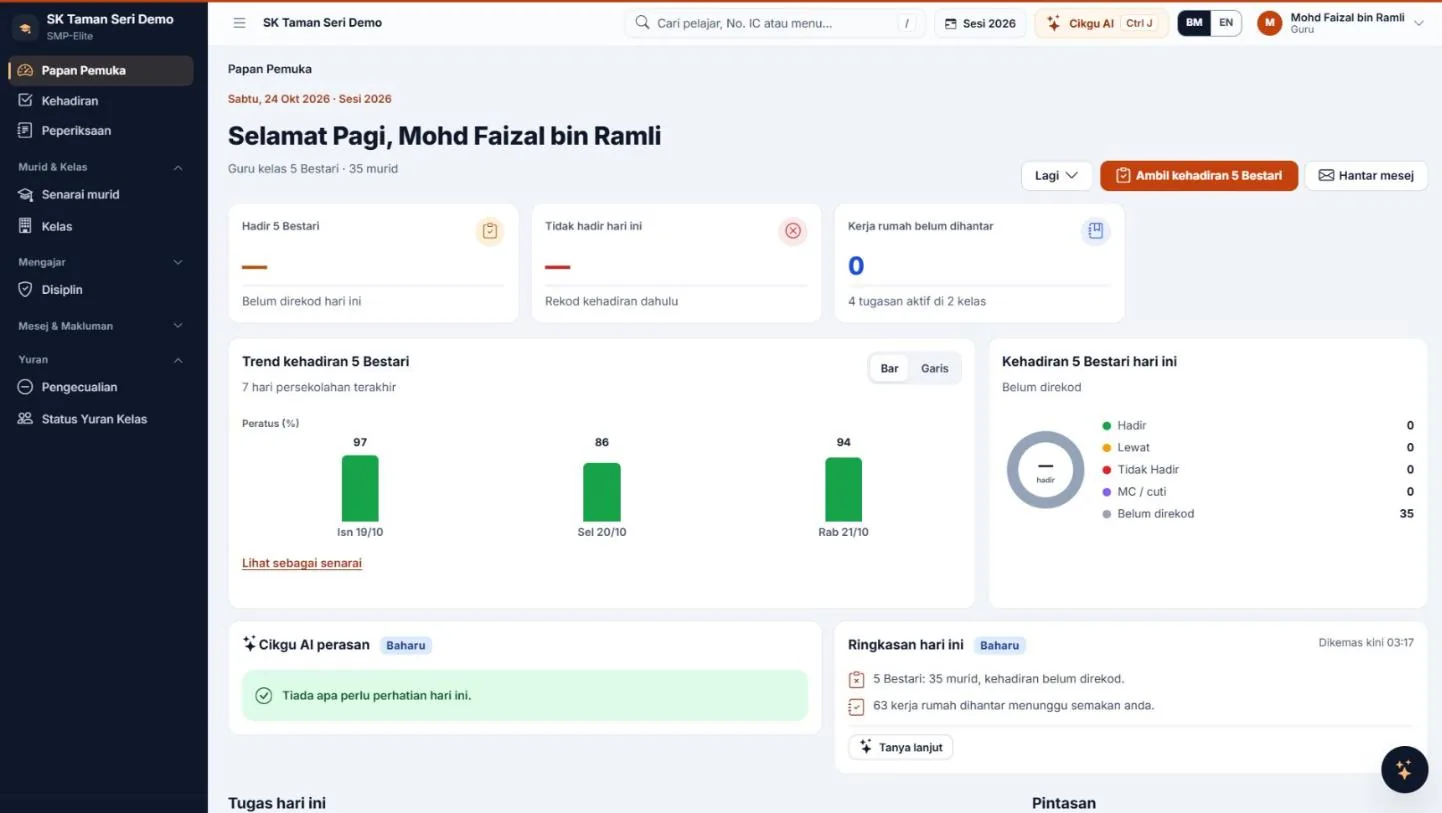
Task: Click the book icon on Kerja rumah card
Action: pyautogui.click(x=1095, y=231)
